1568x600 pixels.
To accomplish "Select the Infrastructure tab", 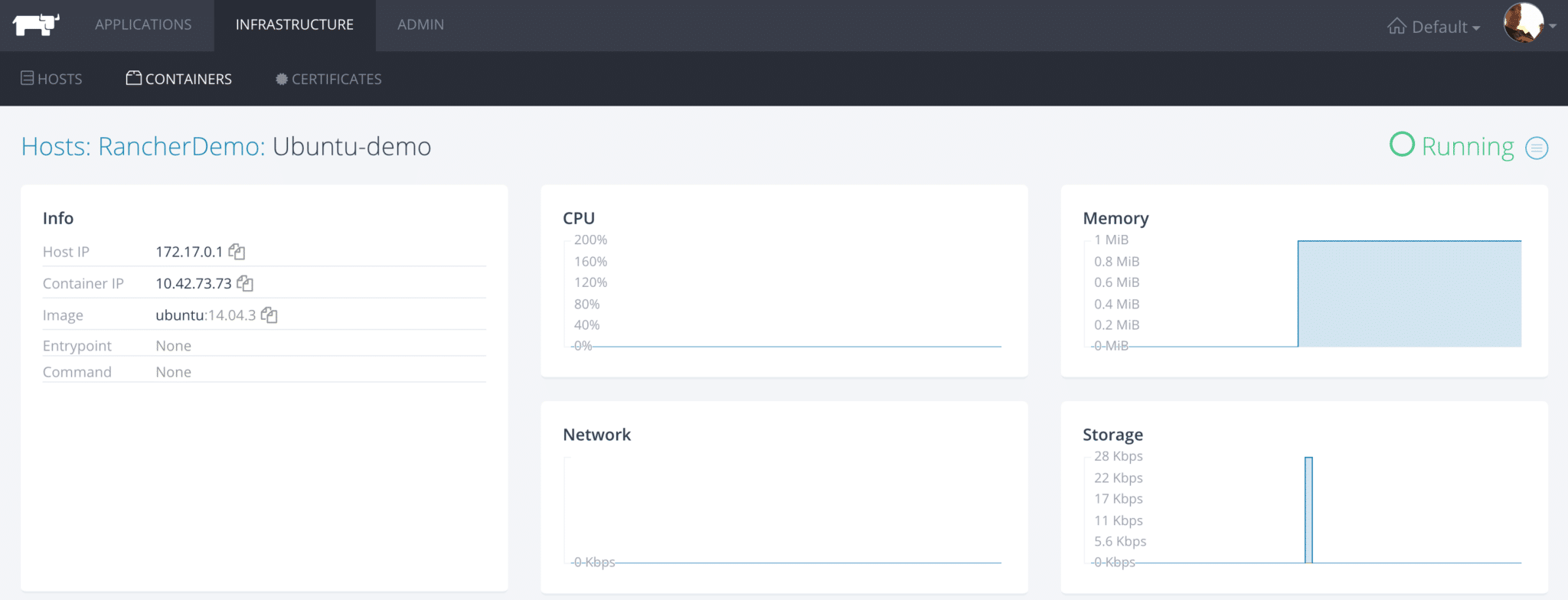I will coord(295,24).
